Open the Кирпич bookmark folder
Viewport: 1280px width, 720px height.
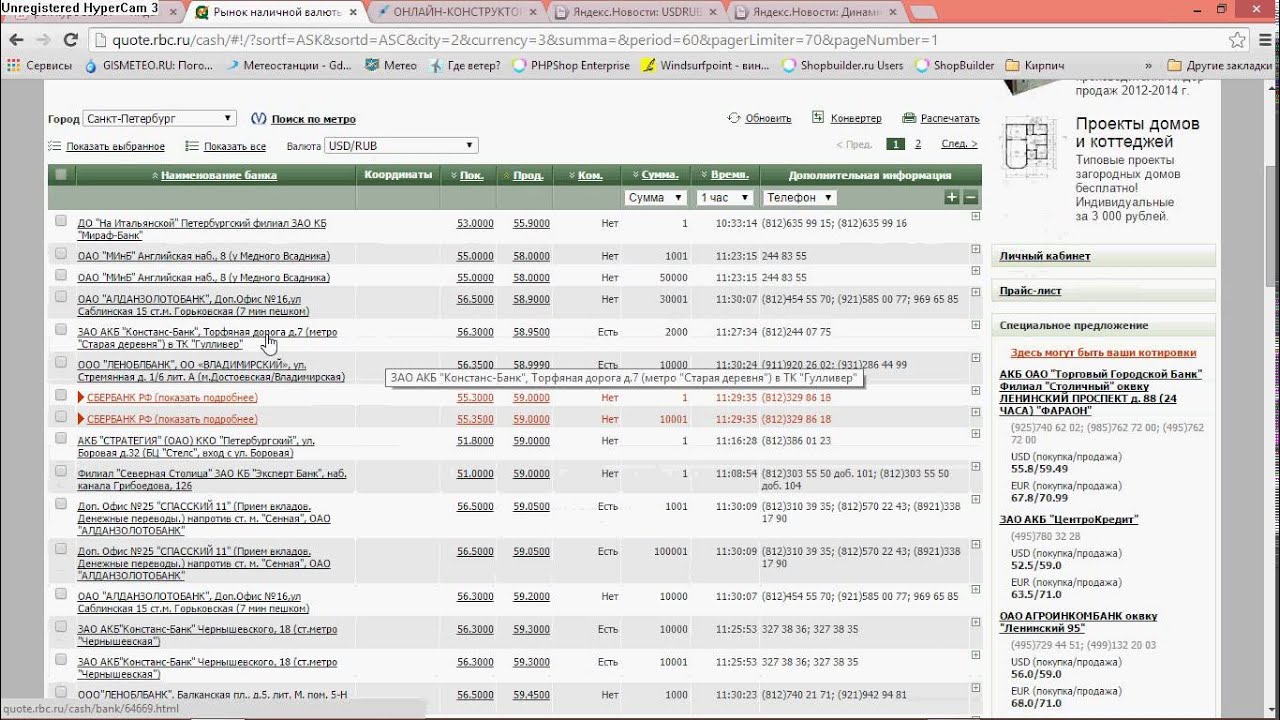pos(1035,65)
